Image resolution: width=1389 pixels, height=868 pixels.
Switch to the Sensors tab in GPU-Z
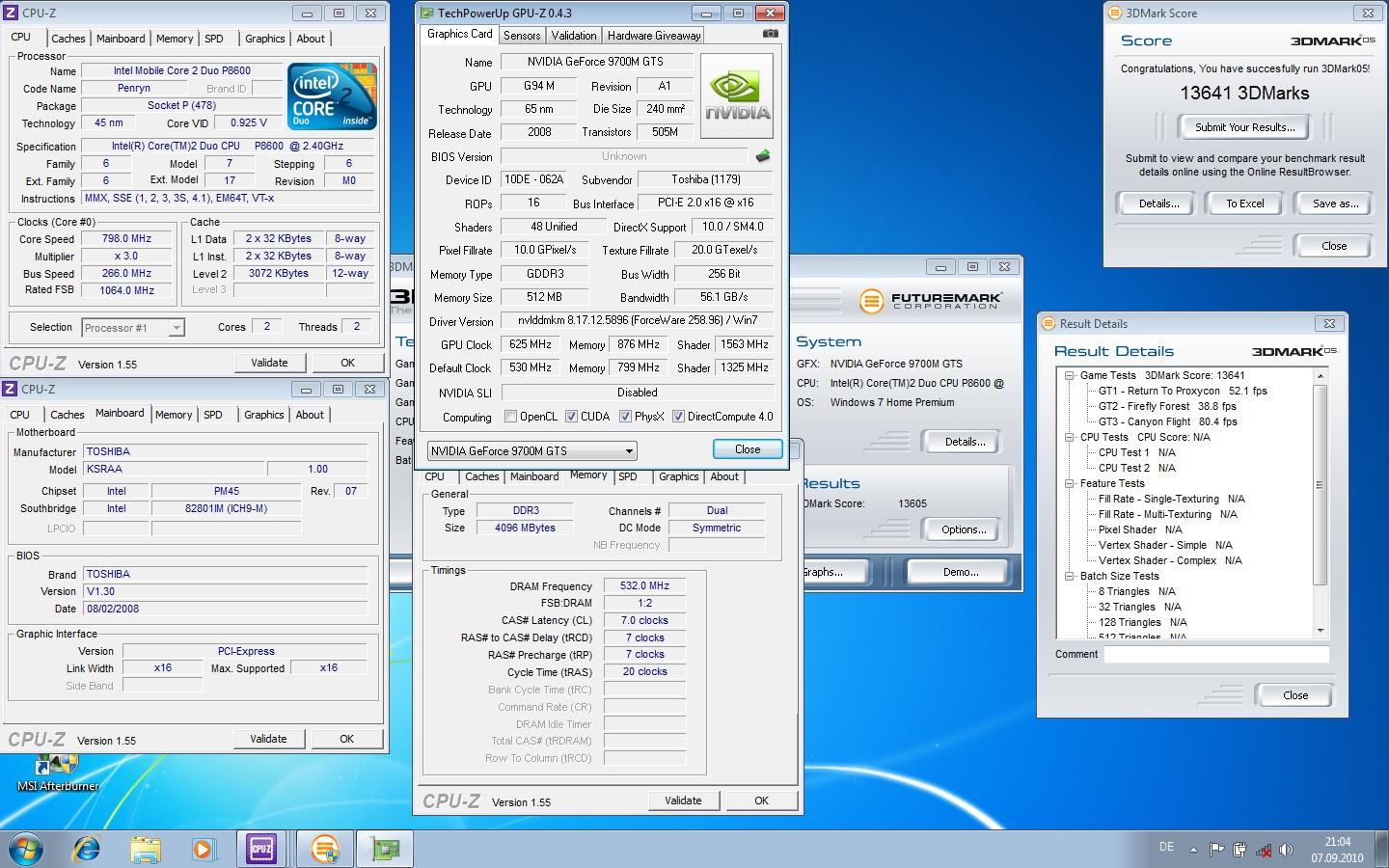tap(522, 36)
